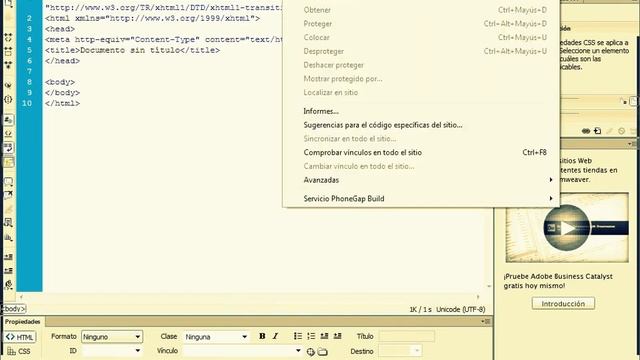Click the Attach Style Sheet link icon
This screenshot has height=360, width=640.
coord(586,131)
